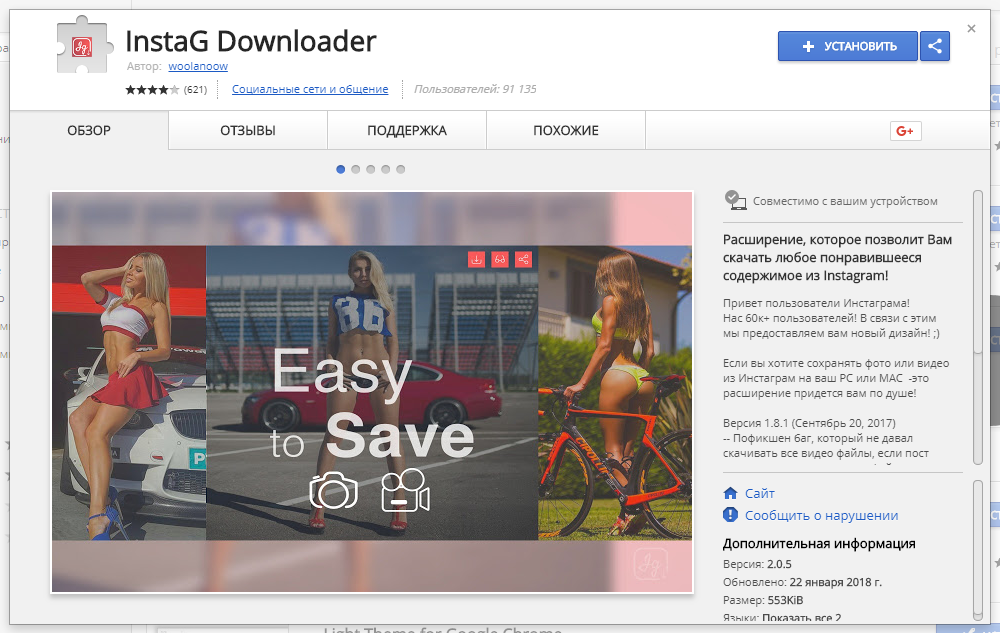Click the share icon button beside install
1000x633 pixels.
935,46
